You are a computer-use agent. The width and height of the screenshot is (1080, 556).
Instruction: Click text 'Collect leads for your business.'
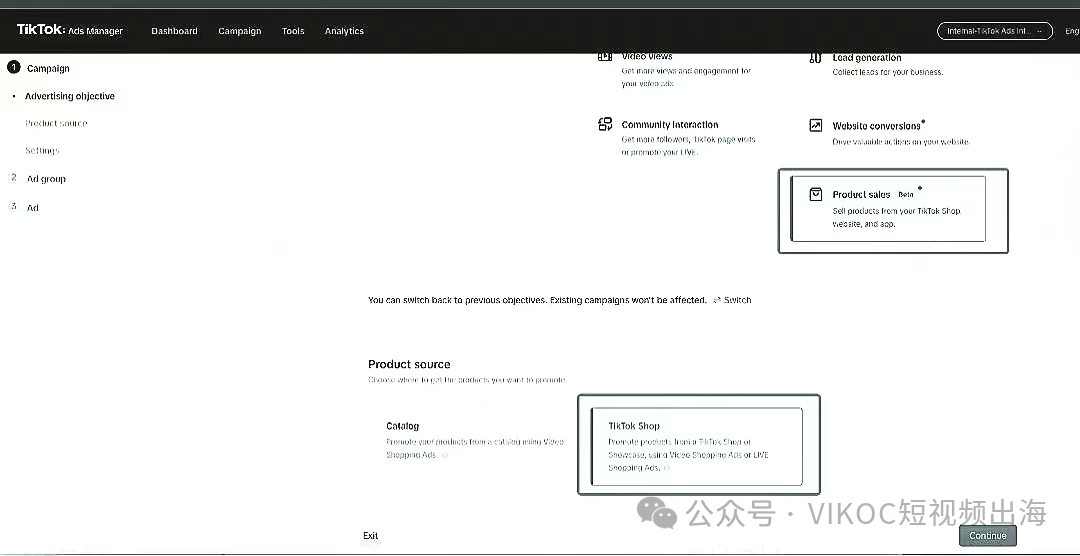888,72
